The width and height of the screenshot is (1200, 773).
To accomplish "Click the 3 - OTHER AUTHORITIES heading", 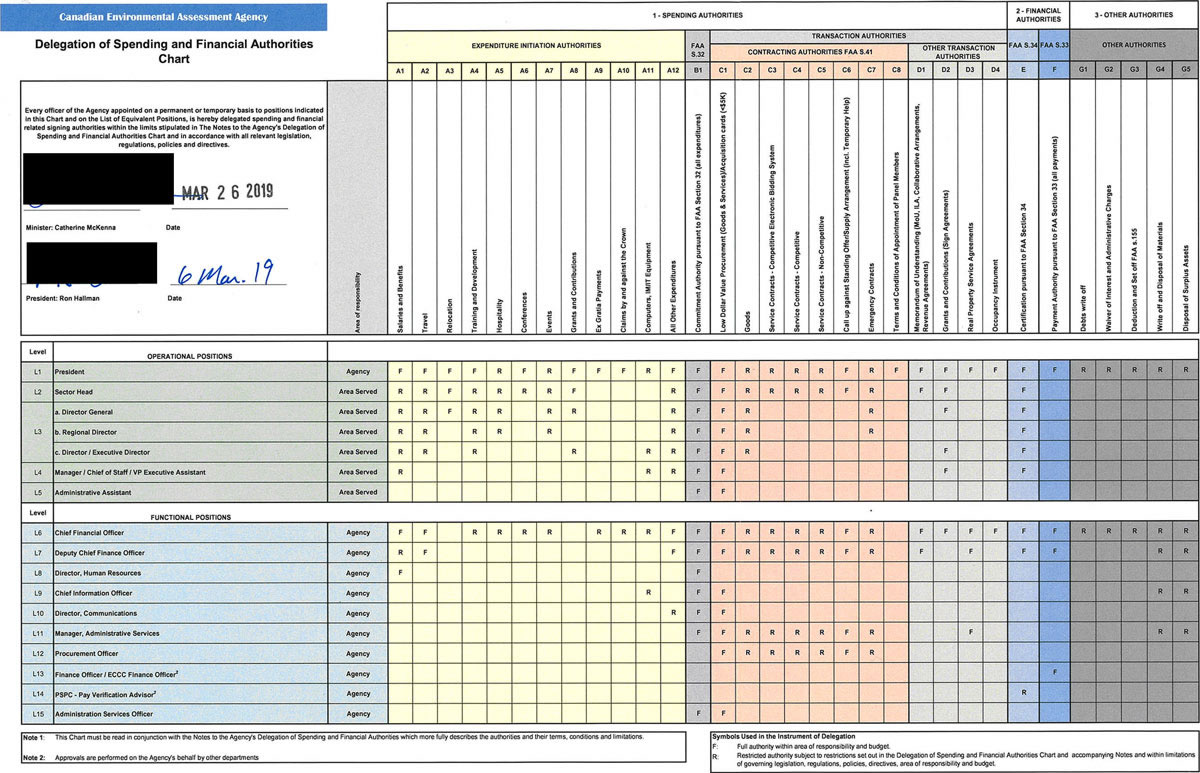I will tap(1134, 15).
